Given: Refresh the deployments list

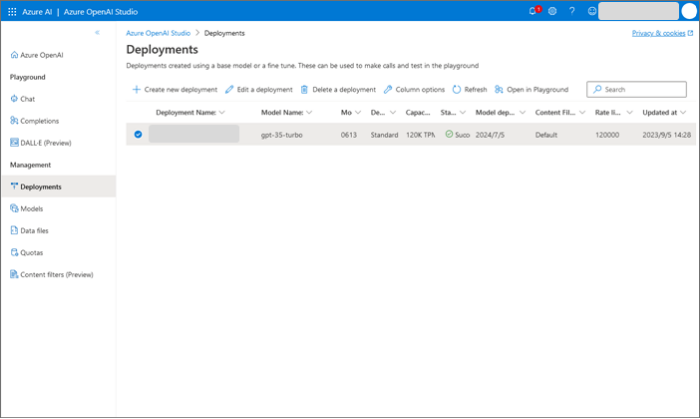Looking at the screenshot, I should coord(470,90).
